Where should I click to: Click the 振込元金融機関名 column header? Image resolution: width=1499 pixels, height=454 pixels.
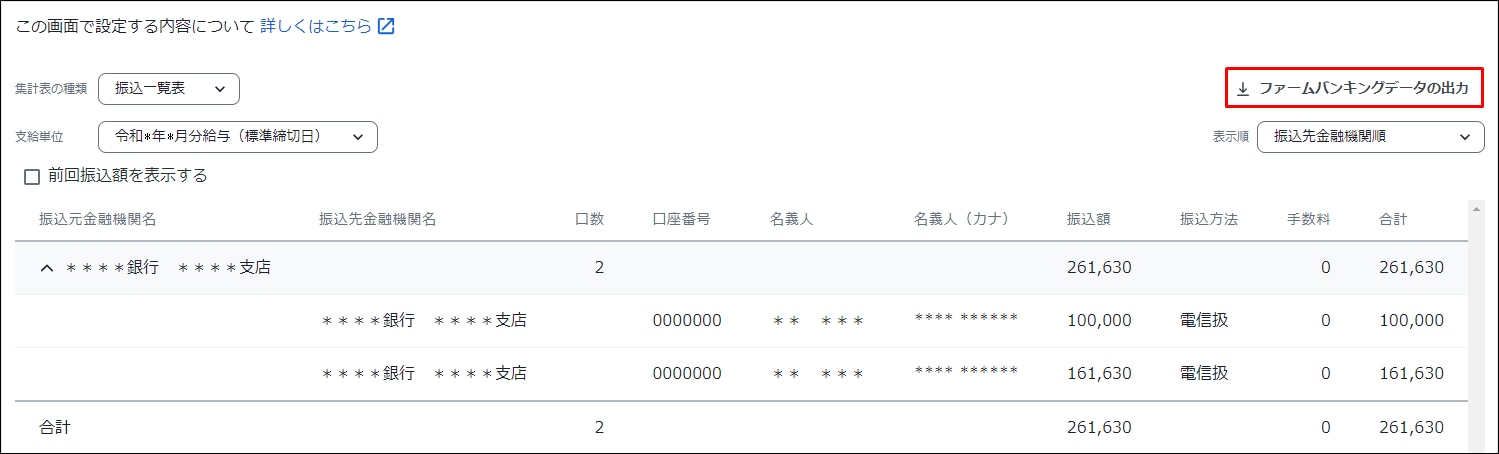click(98, 220)
